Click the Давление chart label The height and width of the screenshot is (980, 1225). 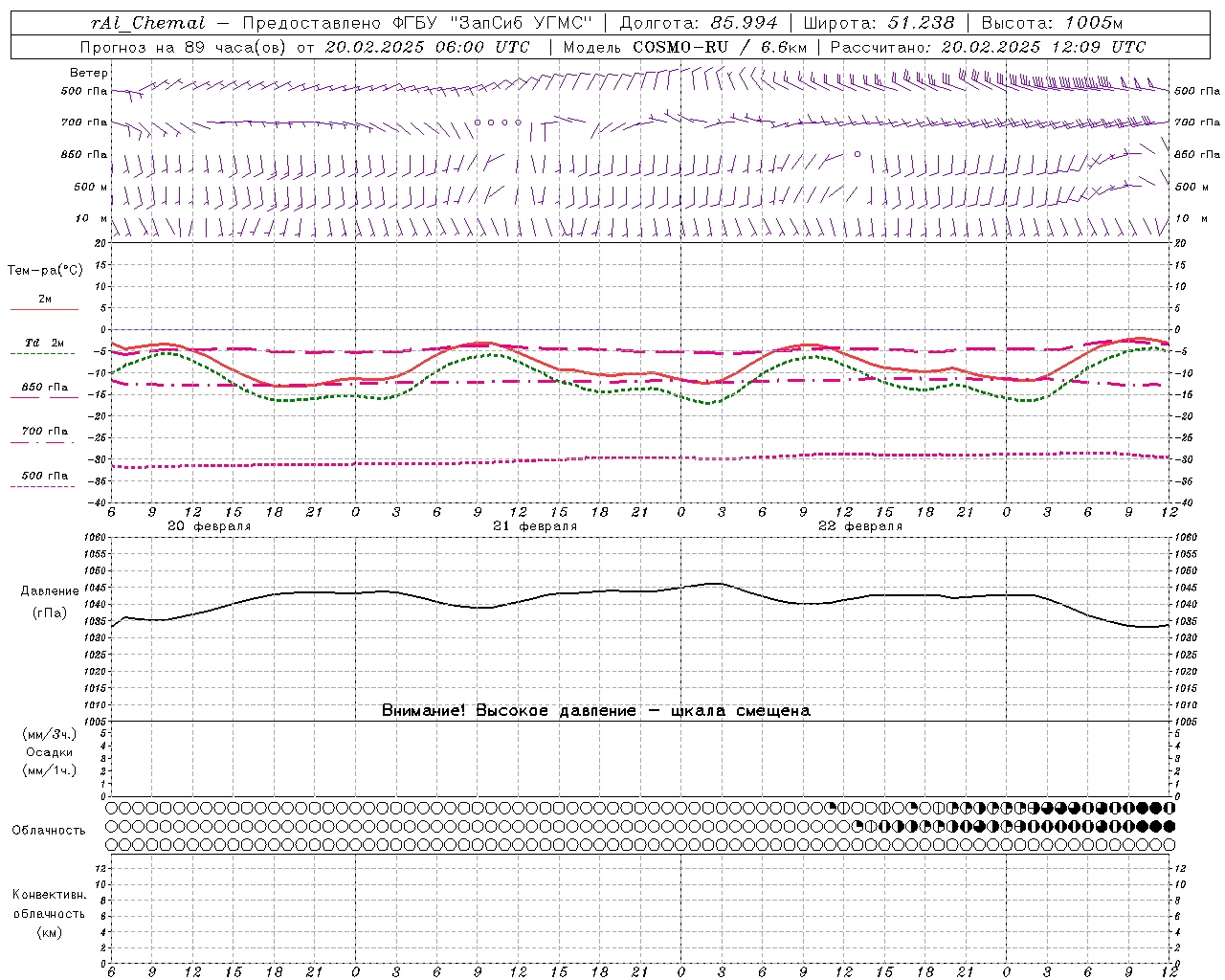coord(50,591)
